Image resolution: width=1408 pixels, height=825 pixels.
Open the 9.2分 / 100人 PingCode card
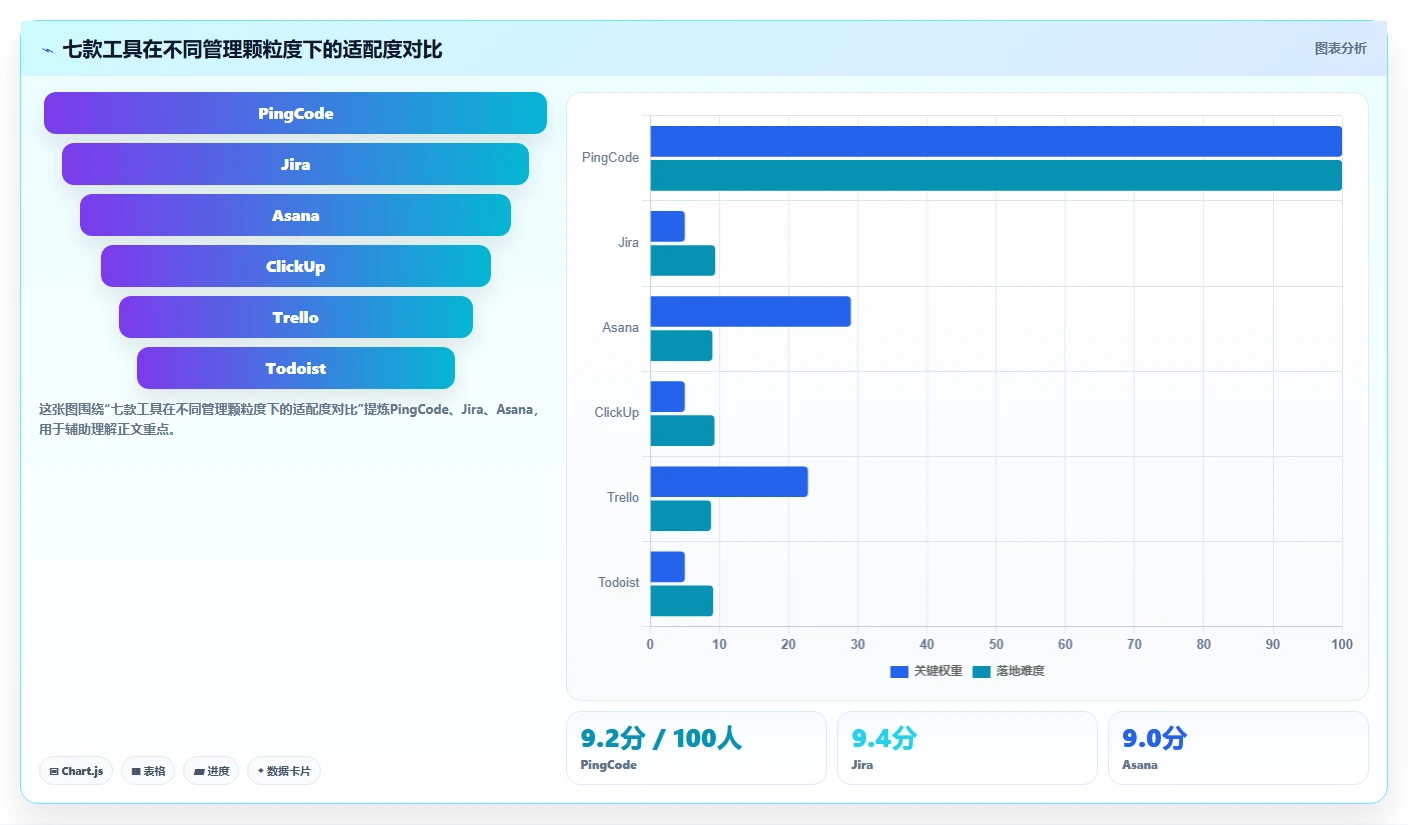point(696,748)
